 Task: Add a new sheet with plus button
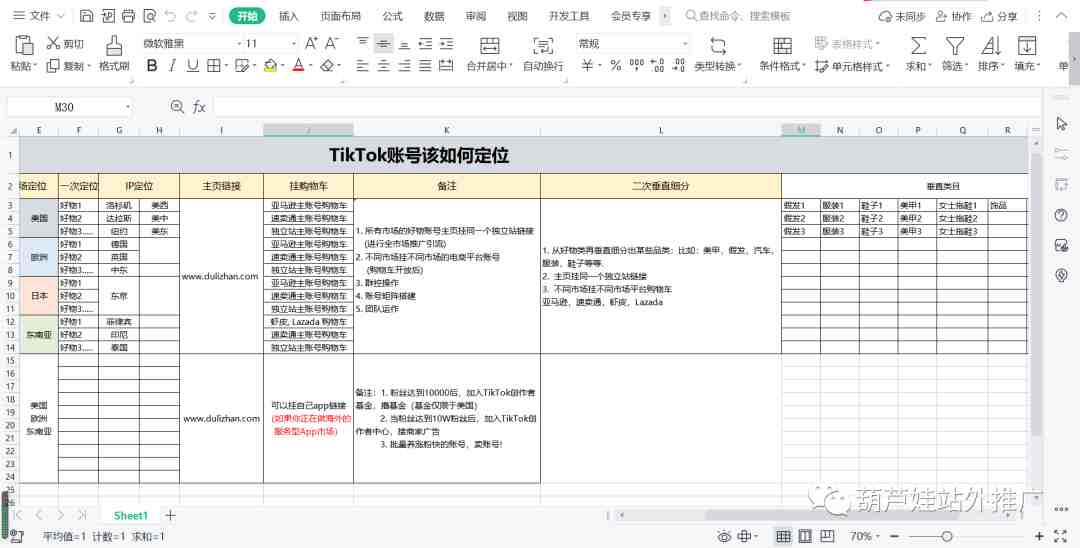click(170, 515)
